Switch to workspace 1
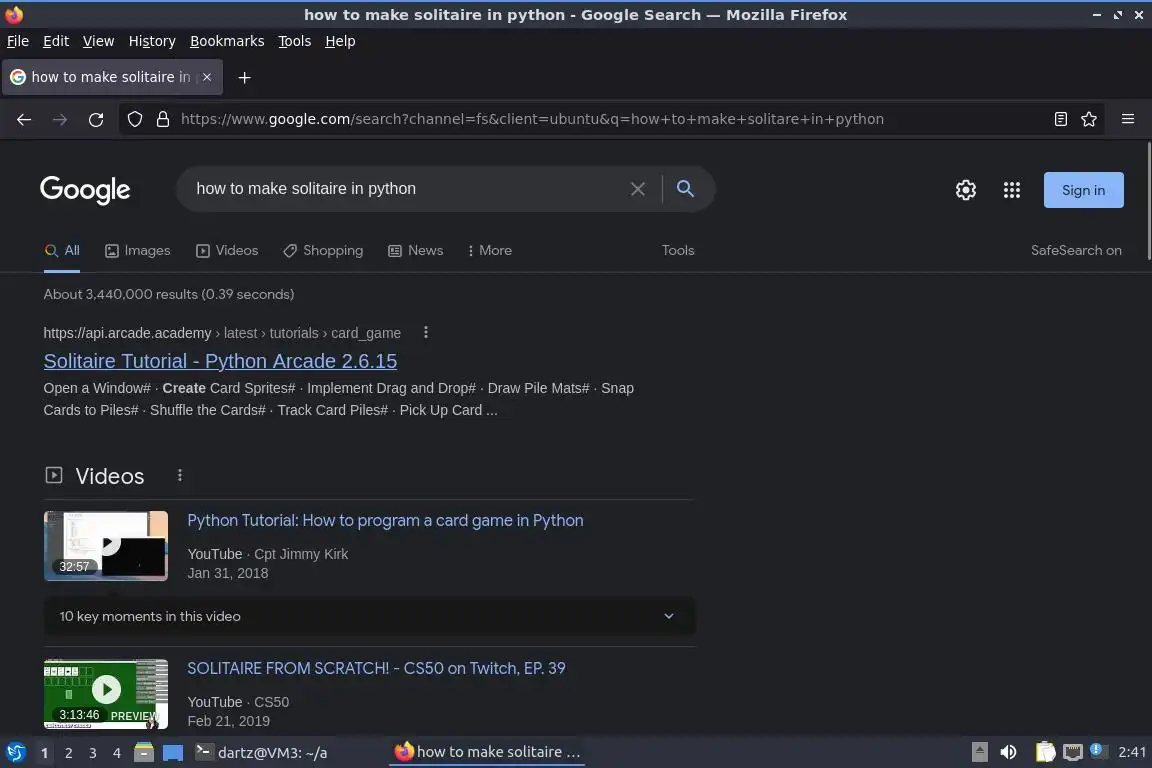 tap(45, 753)
